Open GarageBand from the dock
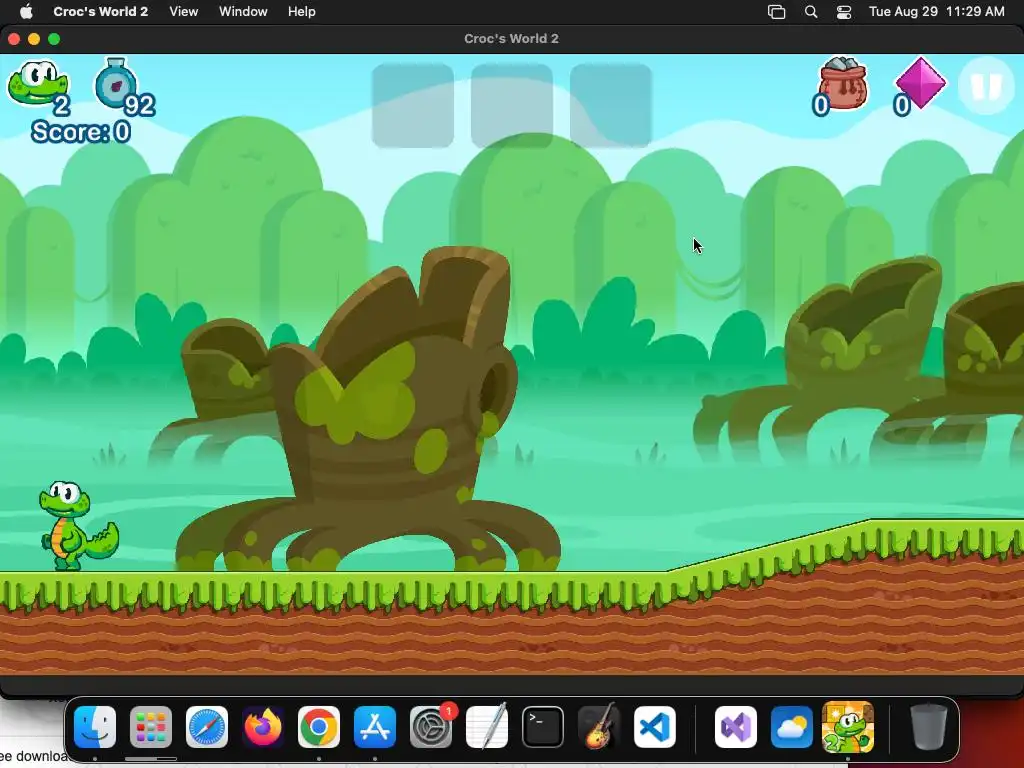The height and width of the screenshot is (768, 1024). (x=599, y=727)
